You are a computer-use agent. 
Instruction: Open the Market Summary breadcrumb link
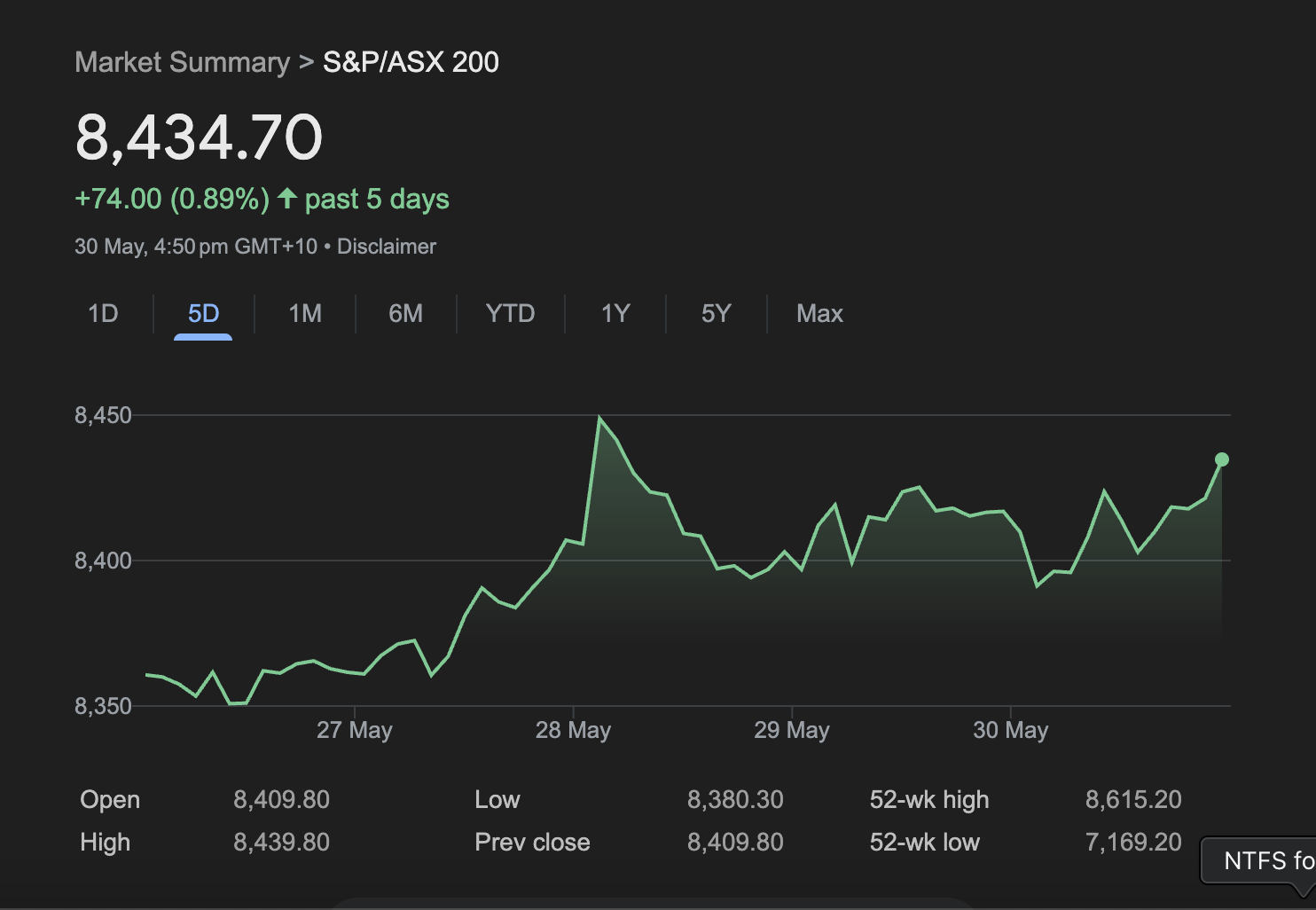[182, 62]
